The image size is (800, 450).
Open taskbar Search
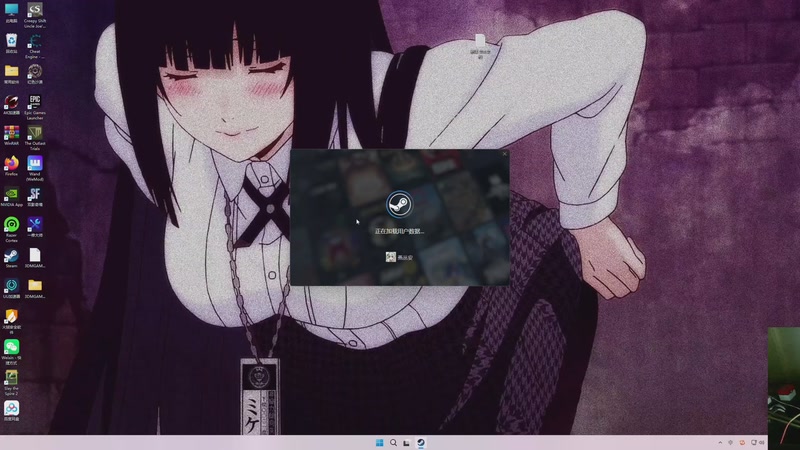point(393,442)
